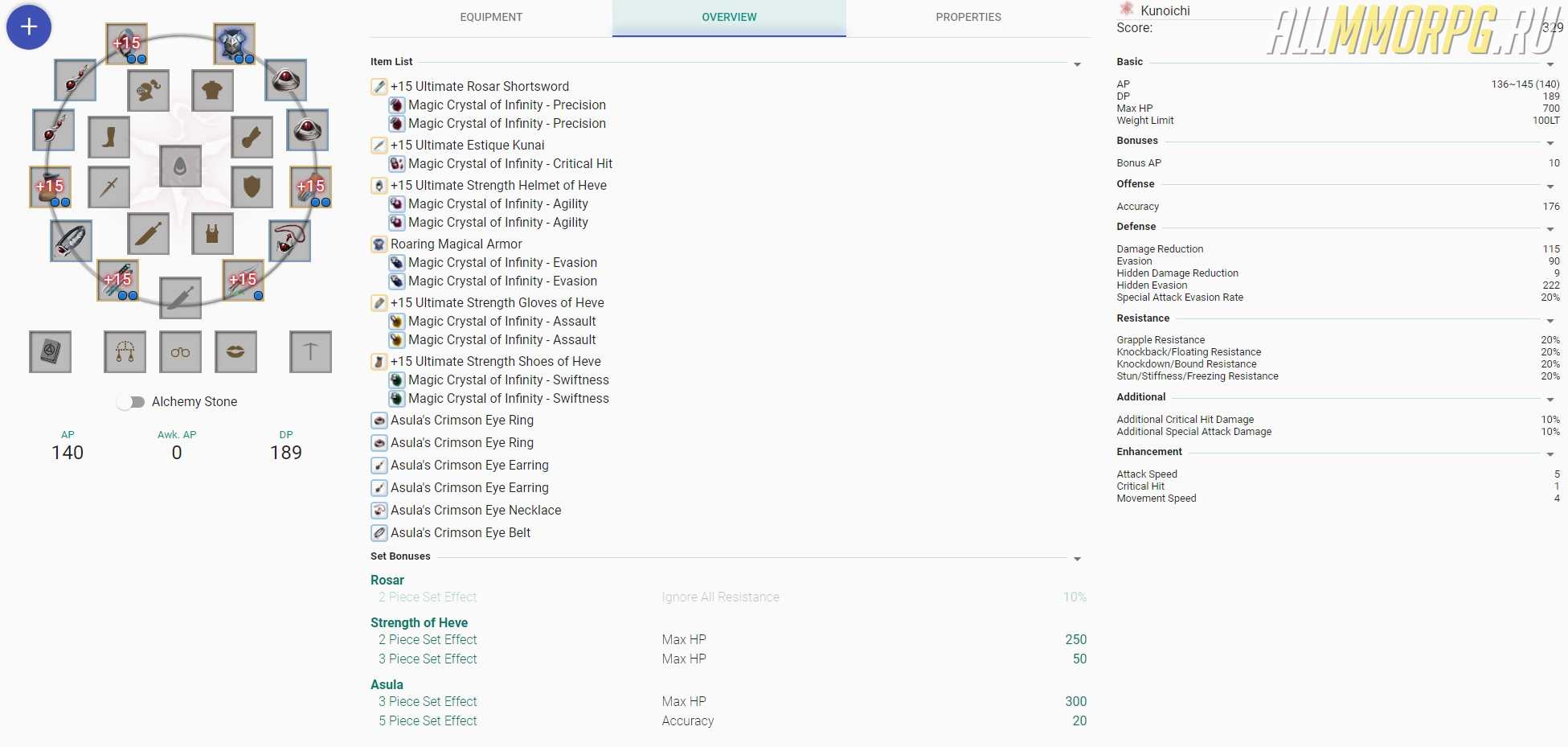Open the Strength of Heve set heading
Screen dimensions: 1568x747
point(419,623)
